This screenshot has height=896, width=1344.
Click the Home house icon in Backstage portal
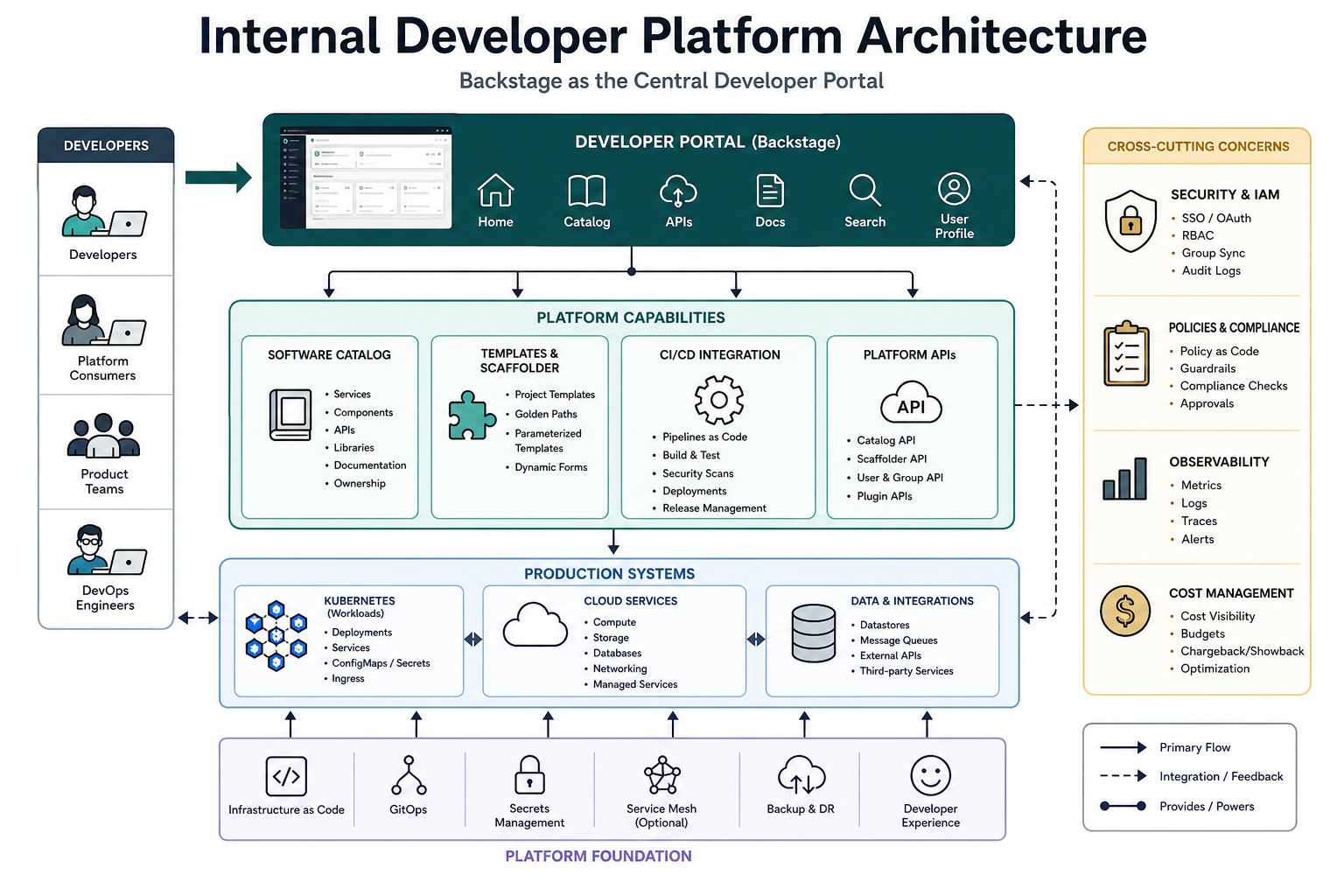coord(495,190)
